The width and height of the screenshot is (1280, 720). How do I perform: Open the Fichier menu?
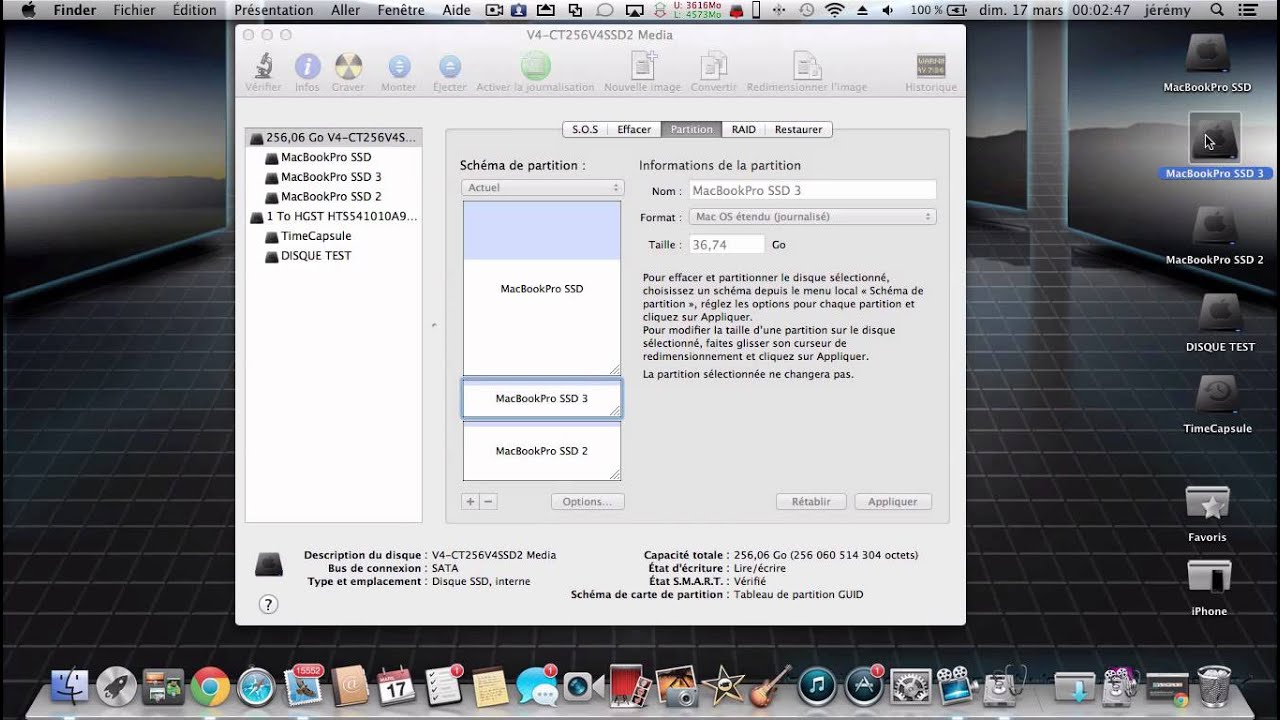[x=134, y=10]
